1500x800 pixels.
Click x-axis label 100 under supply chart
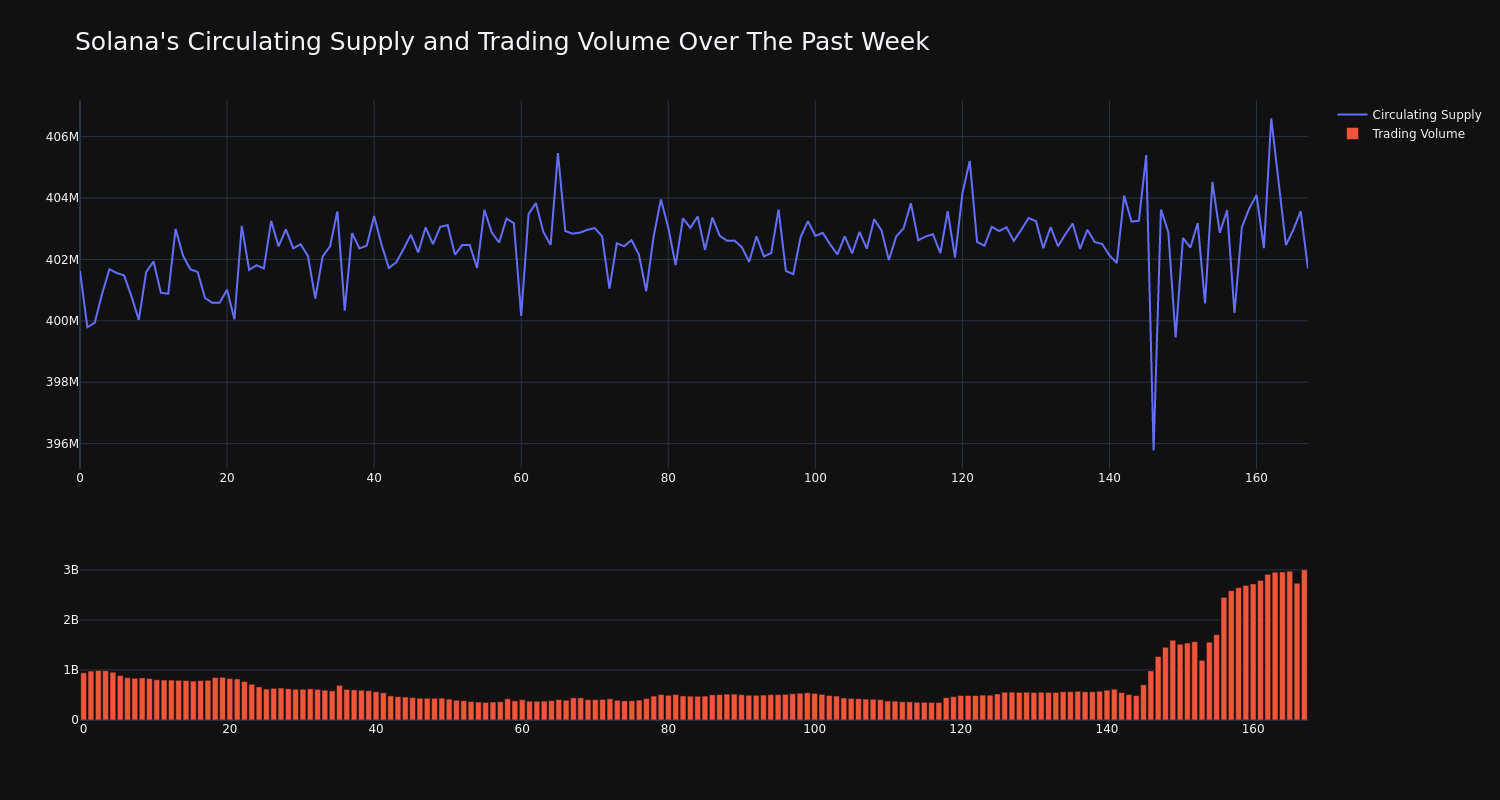point(815,478)
